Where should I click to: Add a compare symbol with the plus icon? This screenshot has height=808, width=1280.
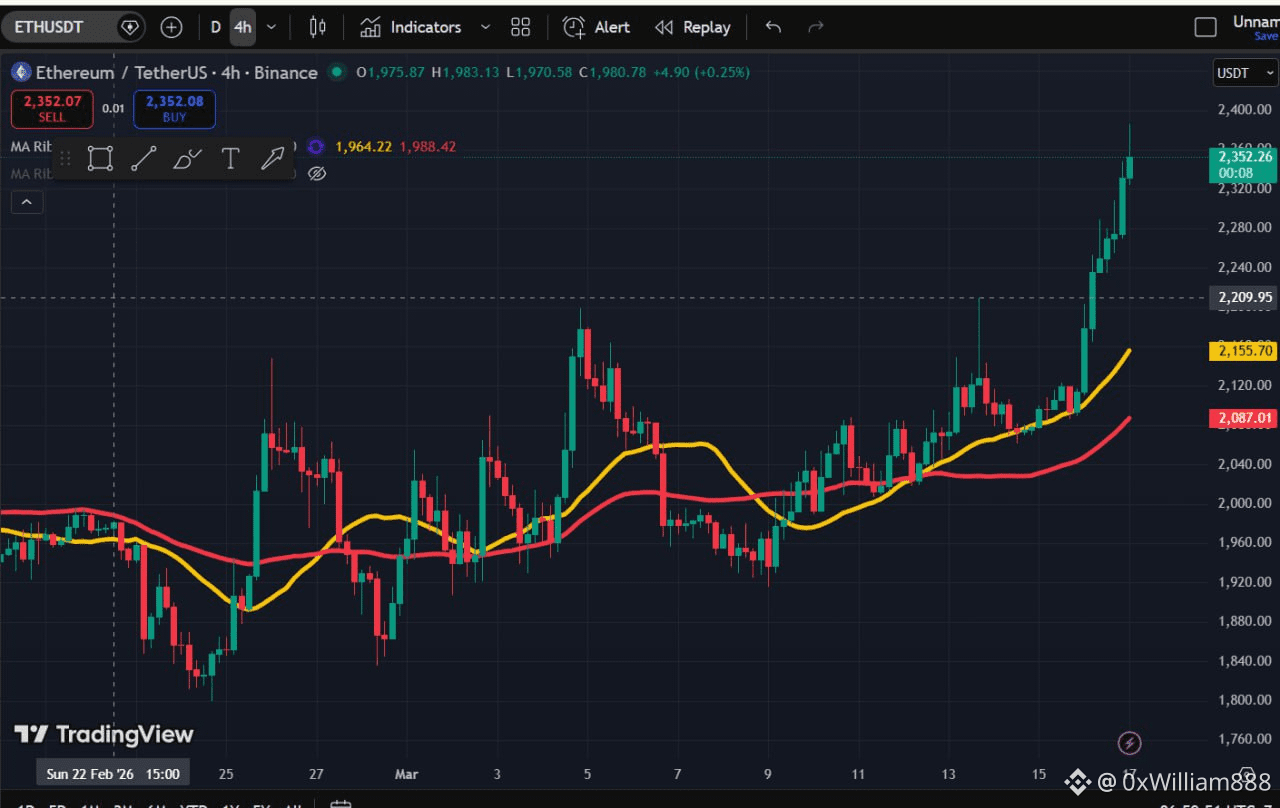[172, 27]
